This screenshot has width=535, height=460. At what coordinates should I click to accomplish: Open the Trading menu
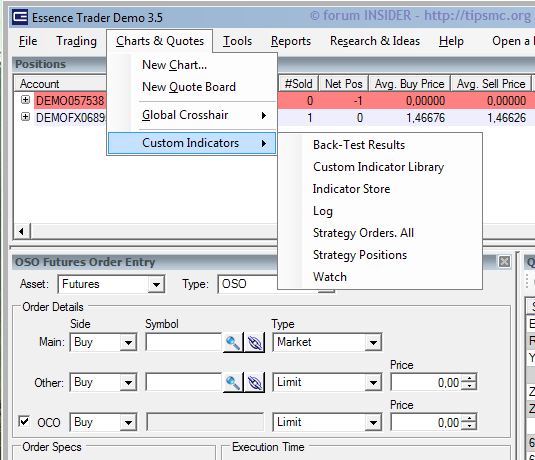click(x=76, y=41)
